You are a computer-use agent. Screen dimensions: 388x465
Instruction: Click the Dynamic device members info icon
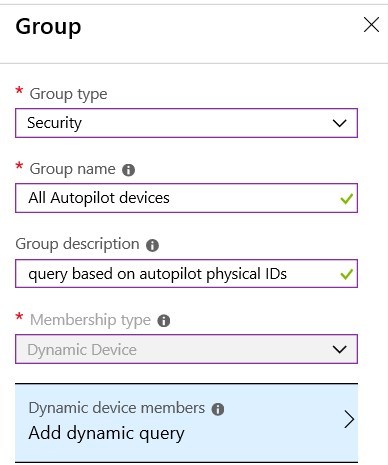[x=218, y=409]
